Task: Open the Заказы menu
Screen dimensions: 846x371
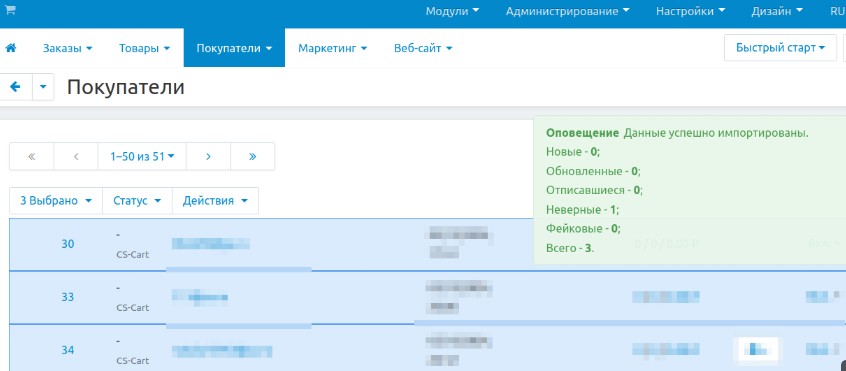Action: (67, 48)
